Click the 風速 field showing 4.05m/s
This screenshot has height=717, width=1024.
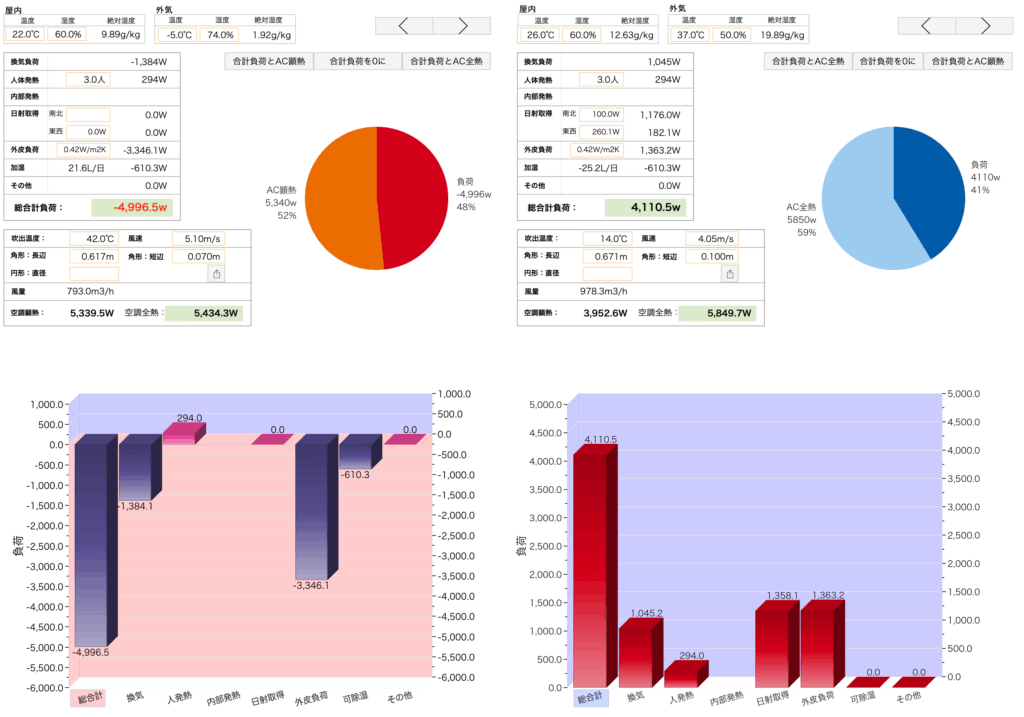point(711,239)
